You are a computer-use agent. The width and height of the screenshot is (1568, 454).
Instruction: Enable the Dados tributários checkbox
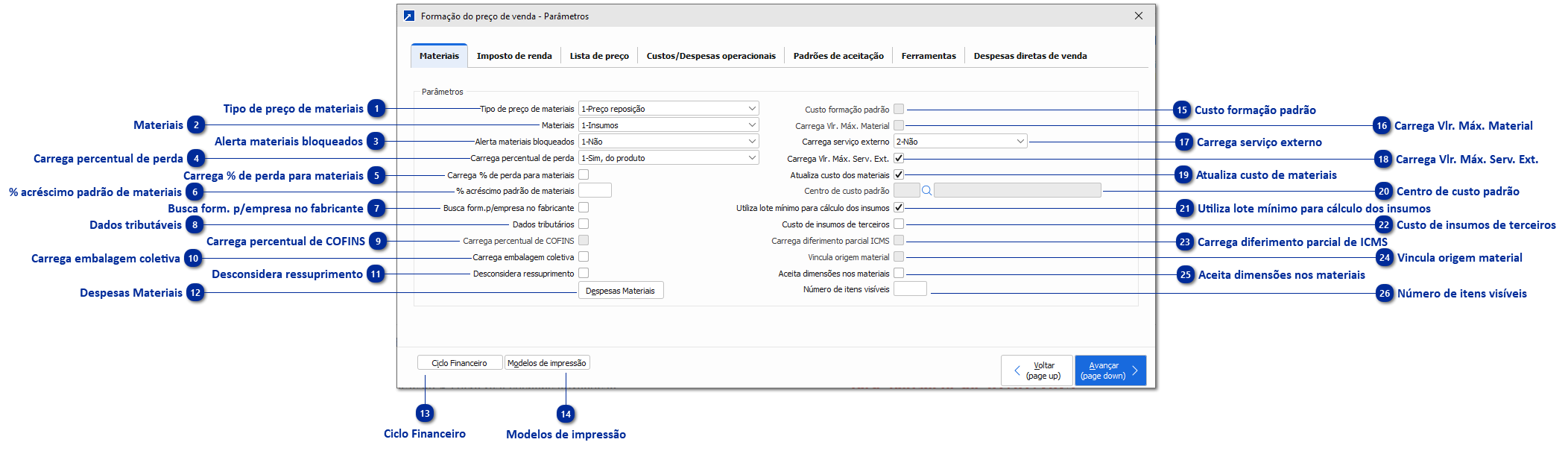coord(584,224)
